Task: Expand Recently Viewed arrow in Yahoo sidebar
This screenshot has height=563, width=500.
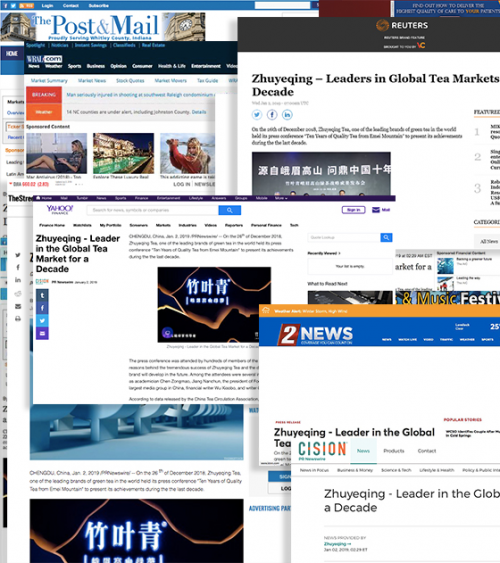Action: click(x=339, y=253)
